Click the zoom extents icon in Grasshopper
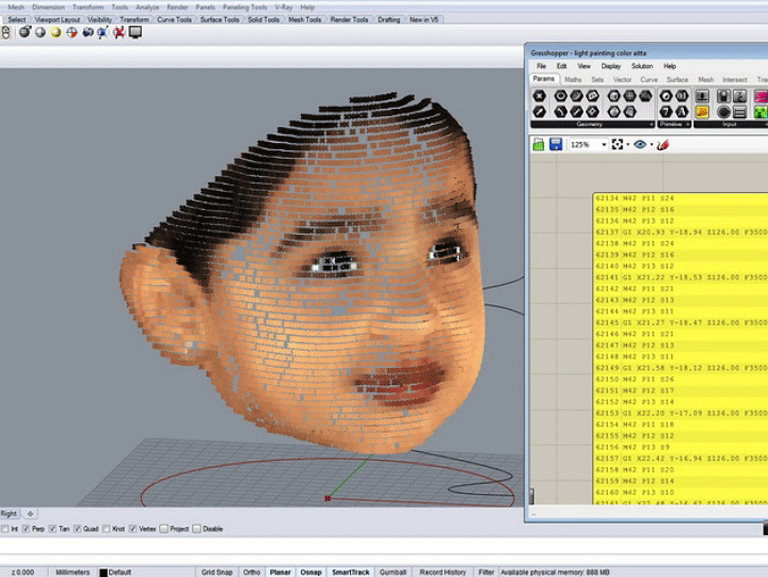Screen dimensions: 768x577 (618, 145)
